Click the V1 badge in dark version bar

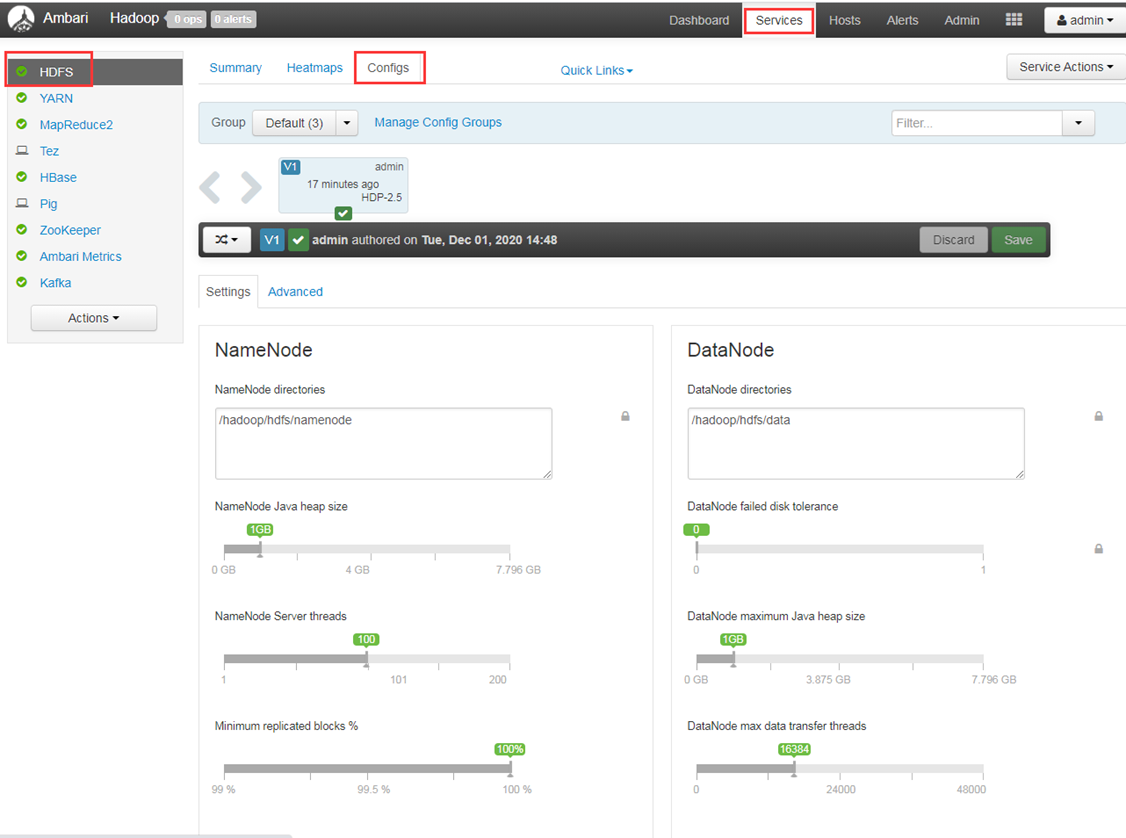click(272, 240)
